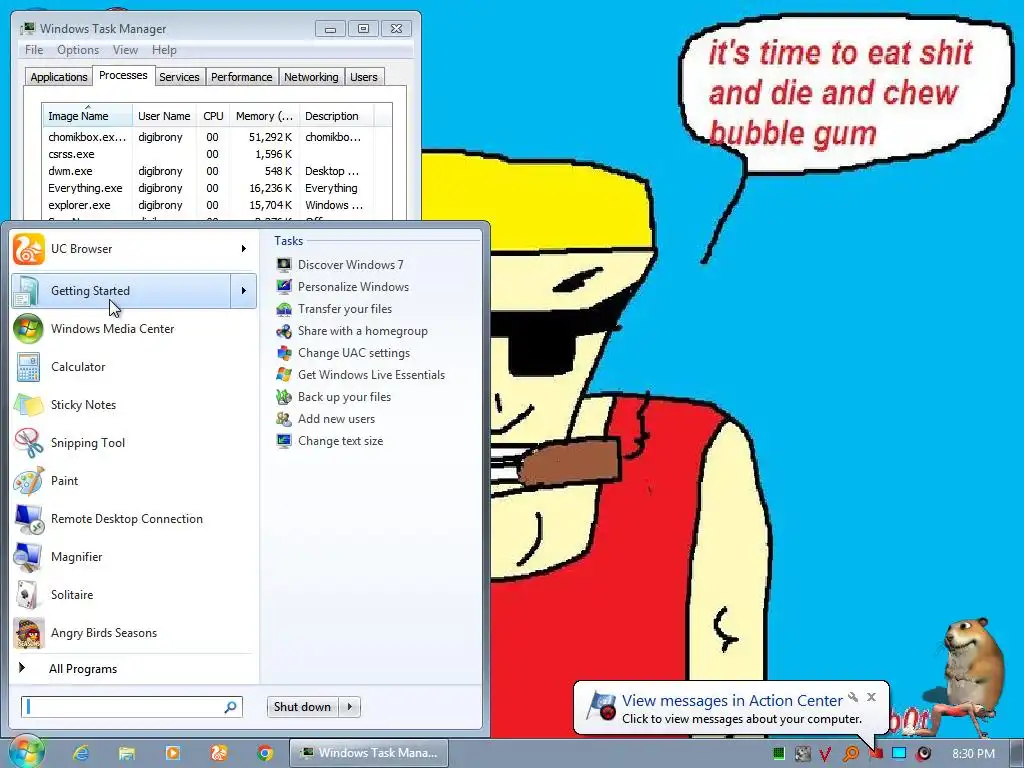The width and height of the screenshot is (1024, 768).
Task: Open Paint from Start menu
Action: 133,481
